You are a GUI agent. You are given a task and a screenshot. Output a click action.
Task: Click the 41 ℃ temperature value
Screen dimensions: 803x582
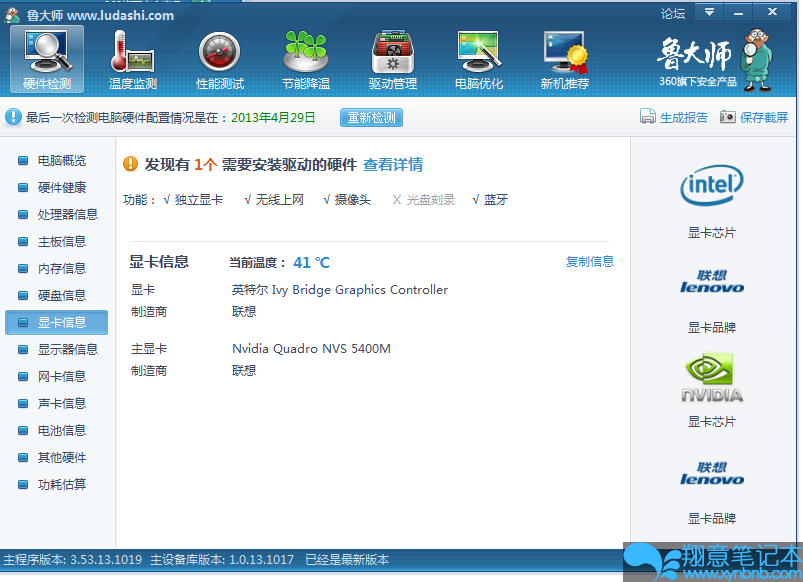tap(311, 262)
